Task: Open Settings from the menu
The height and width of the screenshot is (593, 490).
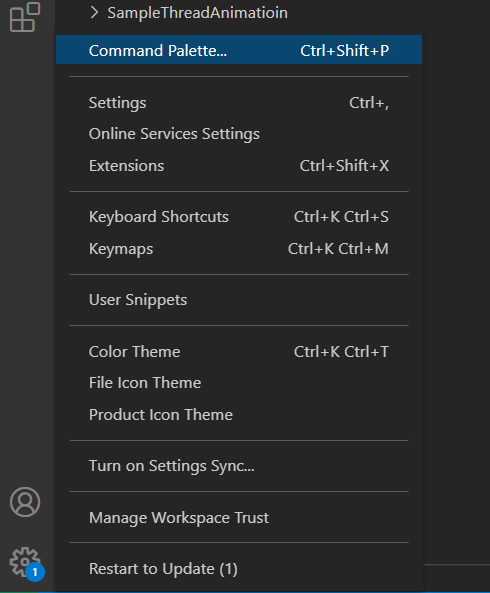Action: pos(239,103)
